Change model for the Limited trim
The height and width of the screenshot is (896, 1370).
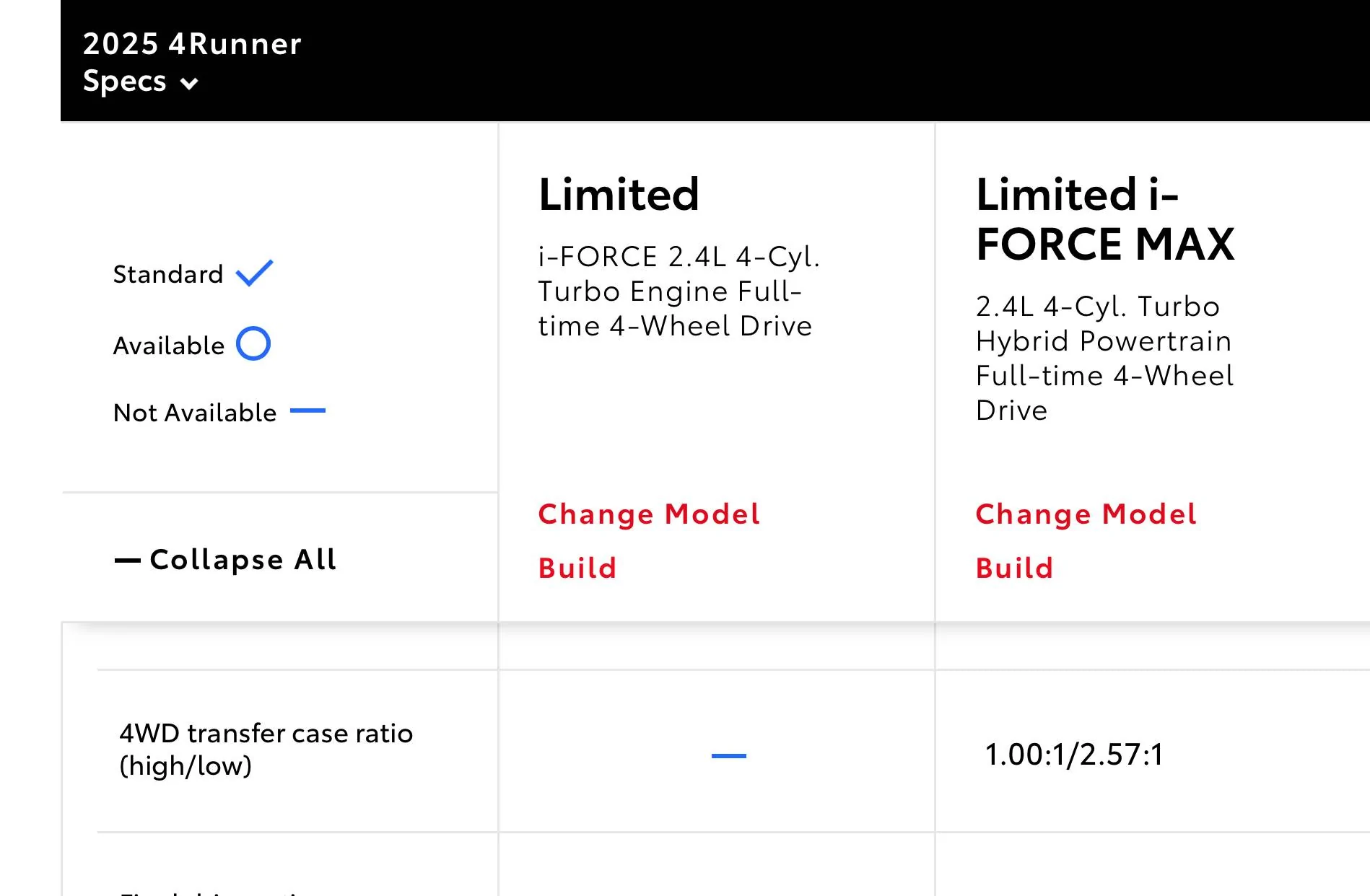tap(649, 514)
